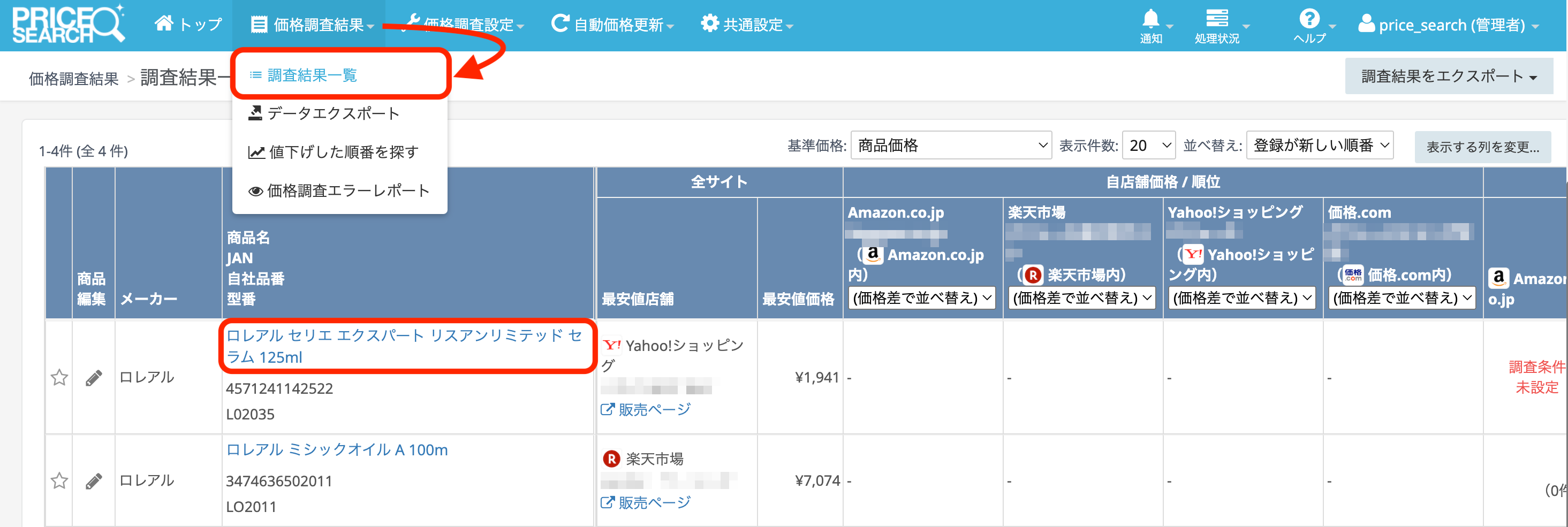
Task: Choose 値下げした順番を探す from menu
Action: [343, 152]
